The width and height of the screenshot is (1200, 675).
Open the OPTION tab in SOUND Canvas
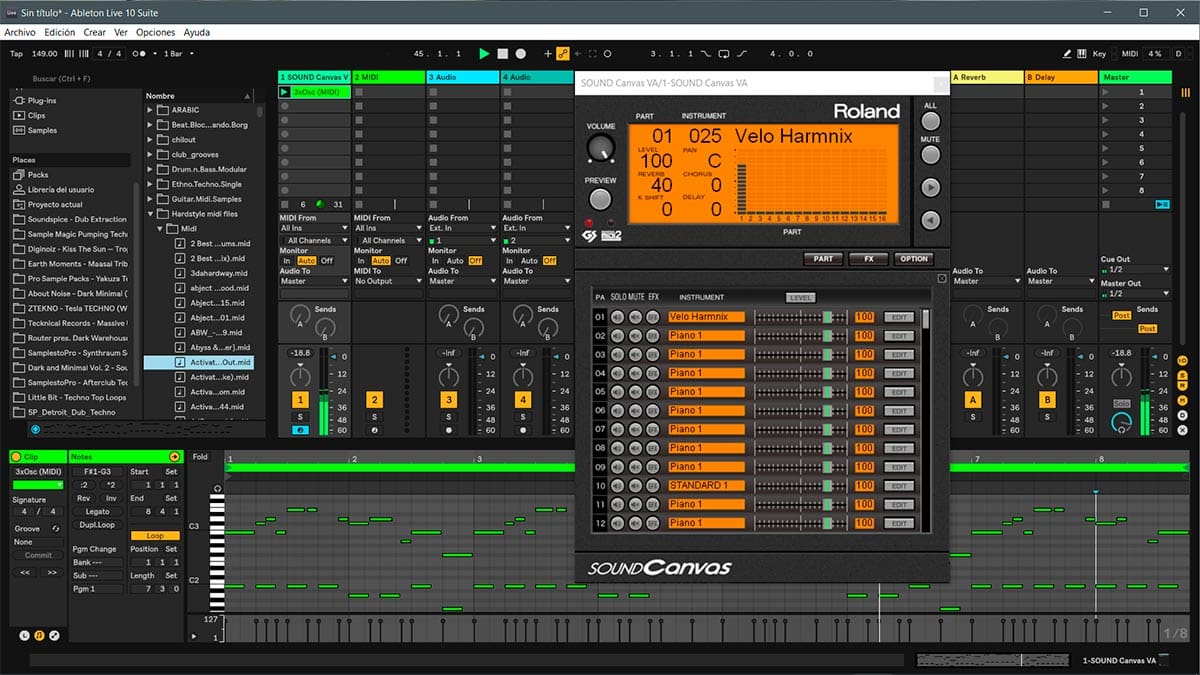coord(913,259)
